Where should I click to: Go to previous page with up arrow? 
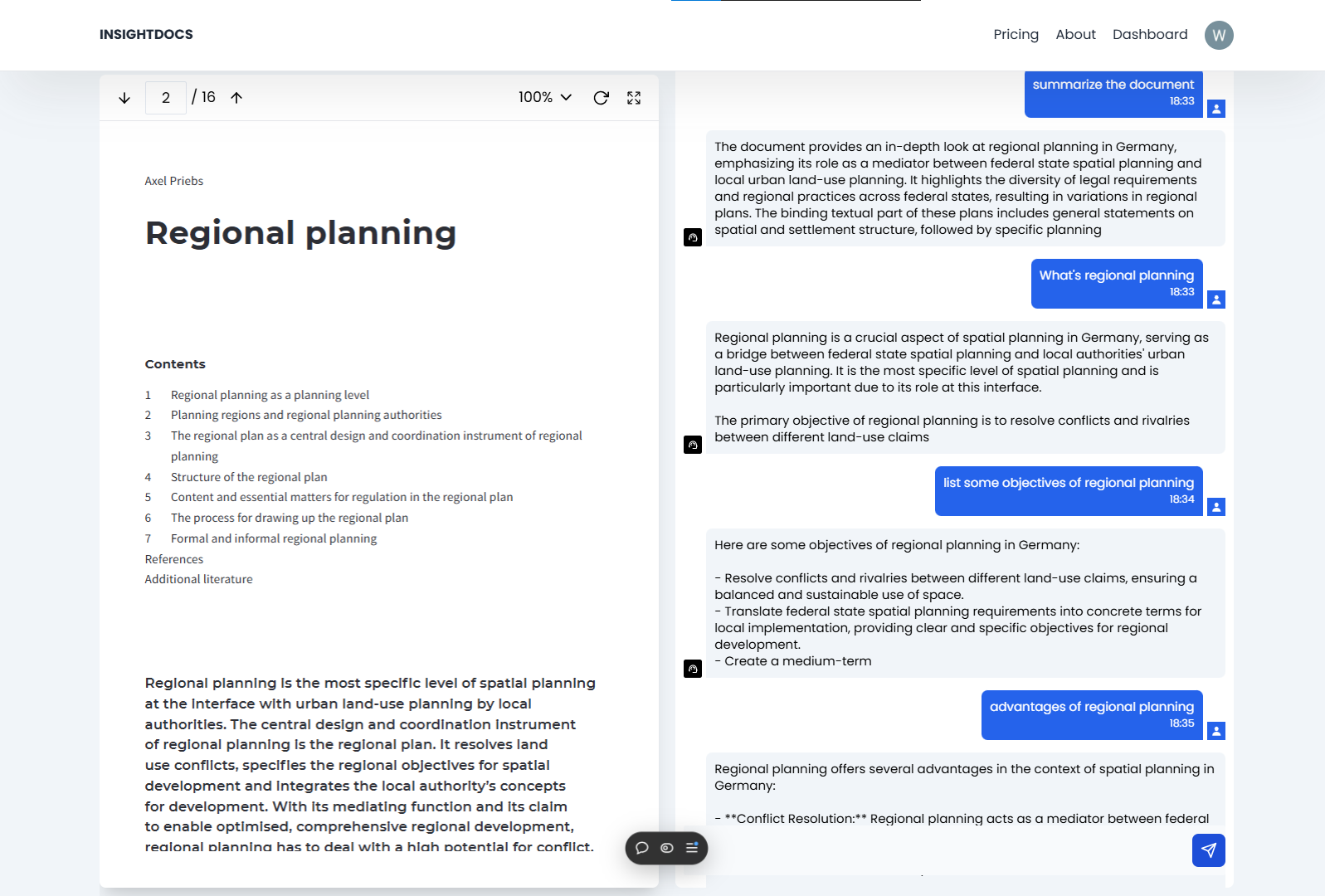point(236,98)
